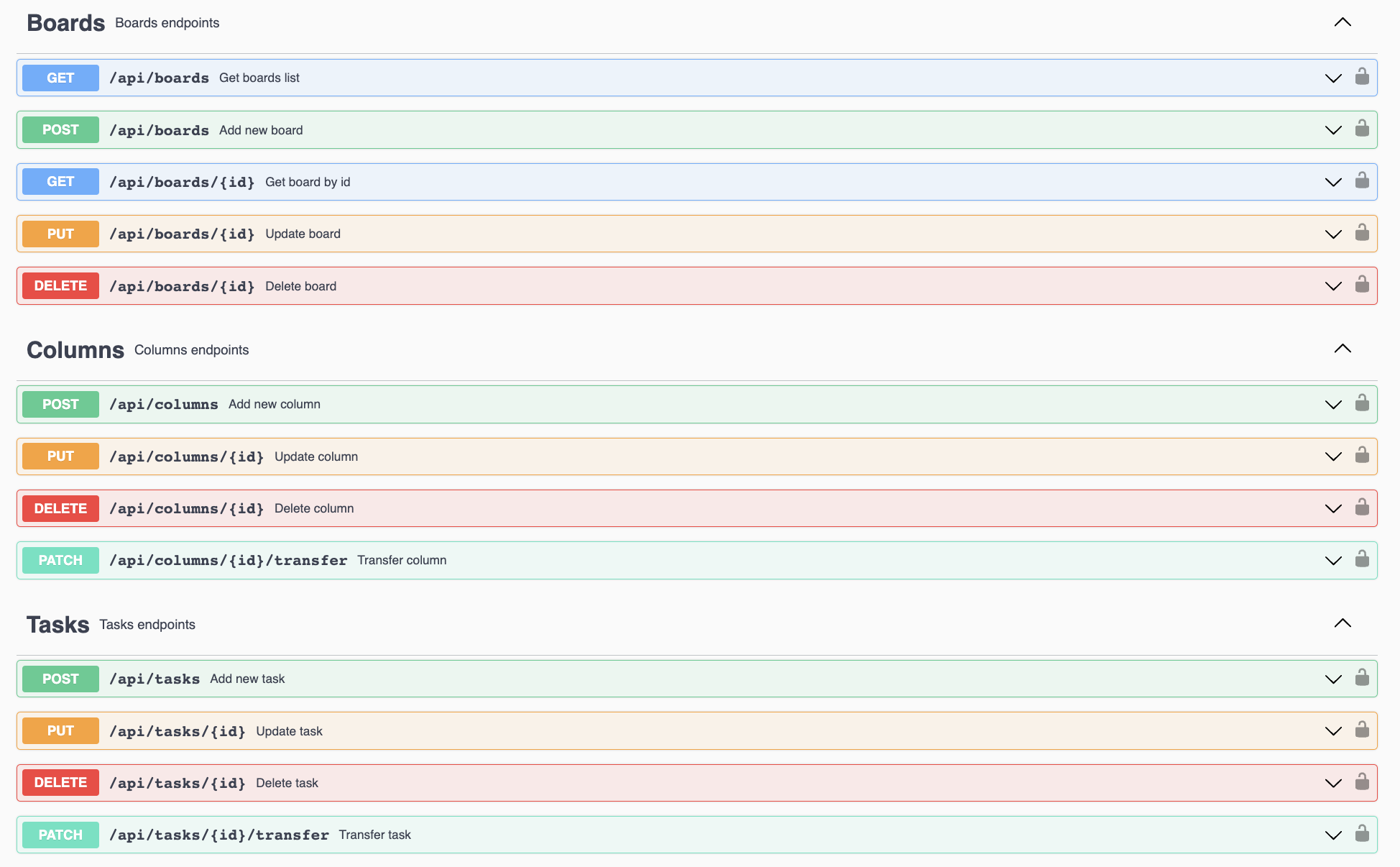Click the /api/boards path in GET row
1400x867 pixels.
coord(159,78)
